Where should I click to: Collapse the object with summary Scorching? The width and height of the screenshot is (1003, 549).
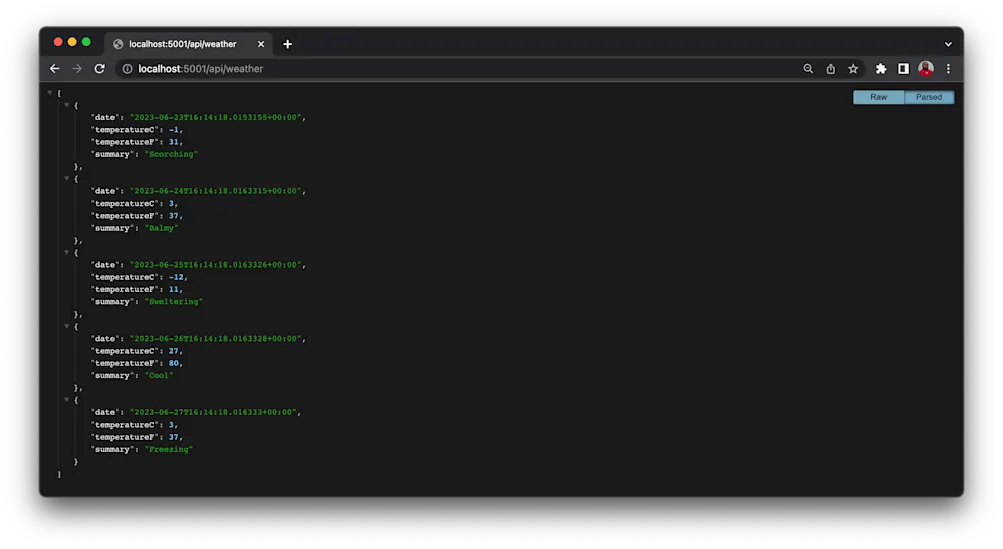click(66, 105)
